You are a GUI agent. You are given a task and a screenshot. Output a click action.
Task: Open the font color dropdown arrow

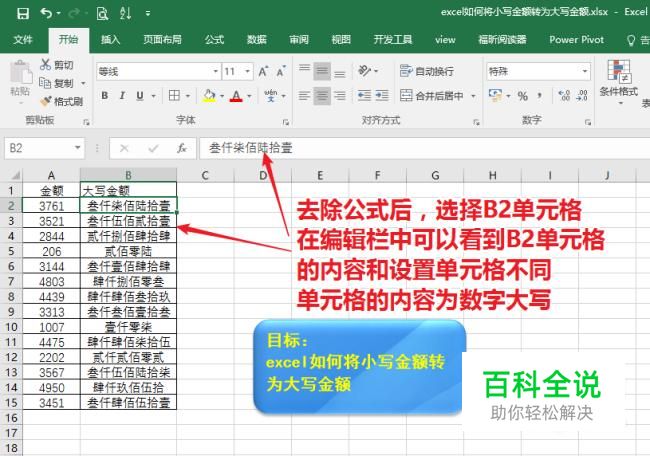(x=249, y=96)
